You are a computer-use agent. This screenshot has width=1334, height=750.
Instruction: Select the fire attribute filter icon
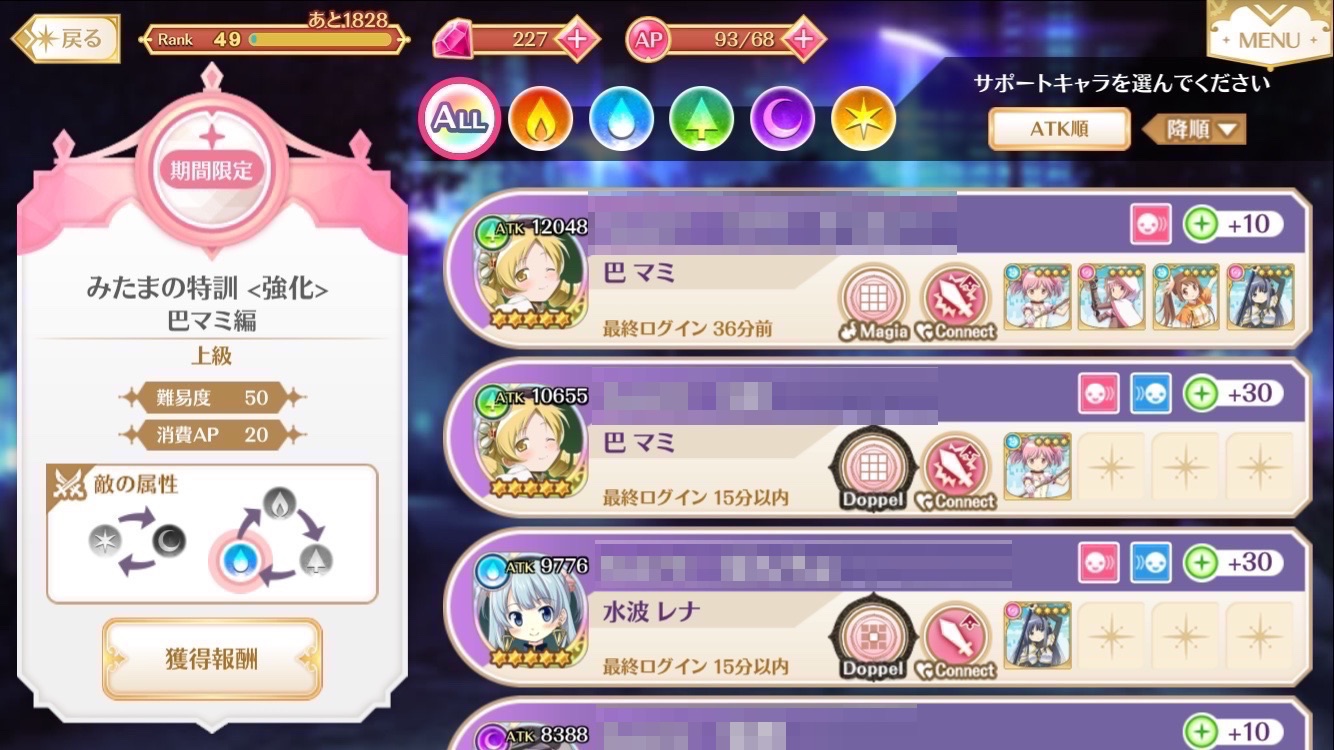click(540, 119)
